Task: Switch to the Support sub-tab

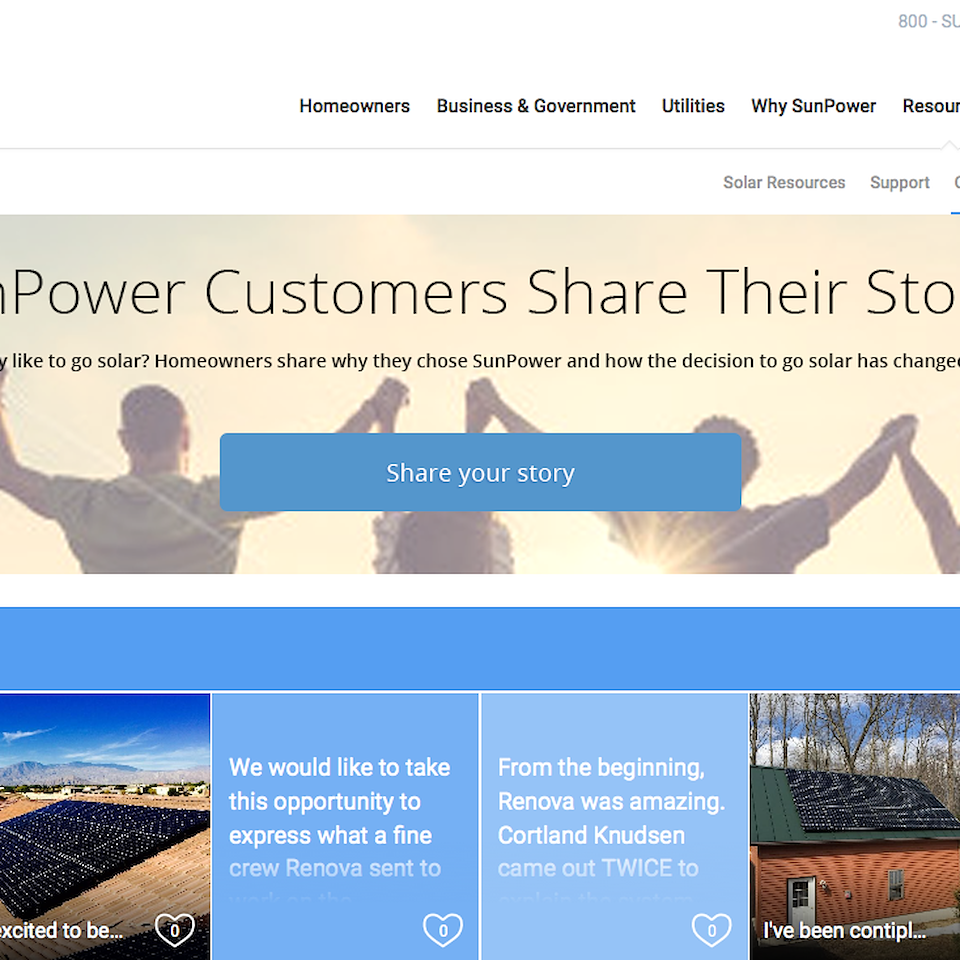Action: click(899, 182)
